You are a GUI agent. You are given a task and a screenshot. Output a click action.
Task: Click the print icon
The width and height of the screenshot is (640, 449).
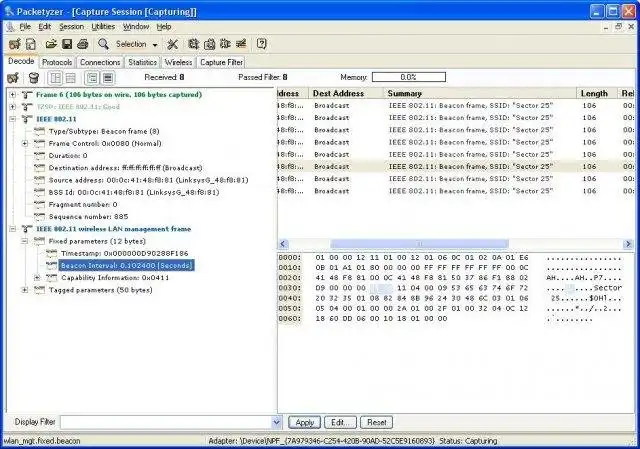83,44
